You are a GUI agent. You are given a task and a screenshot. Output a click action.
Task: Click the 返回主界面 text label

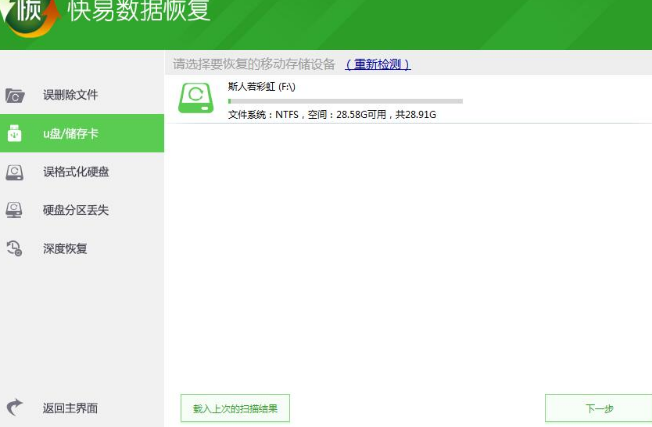[70, 408]
